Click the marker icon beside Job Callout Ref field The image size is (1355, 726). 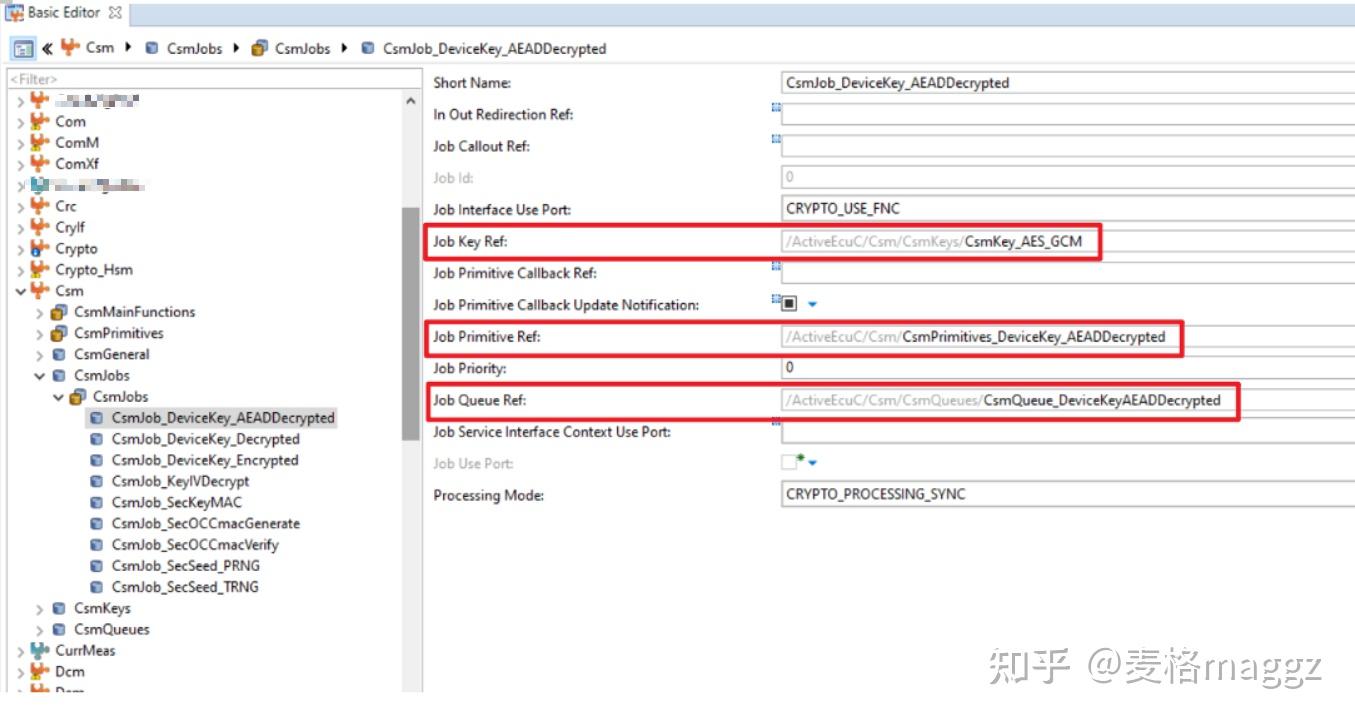pyautogui.click(x=776, y=139)
